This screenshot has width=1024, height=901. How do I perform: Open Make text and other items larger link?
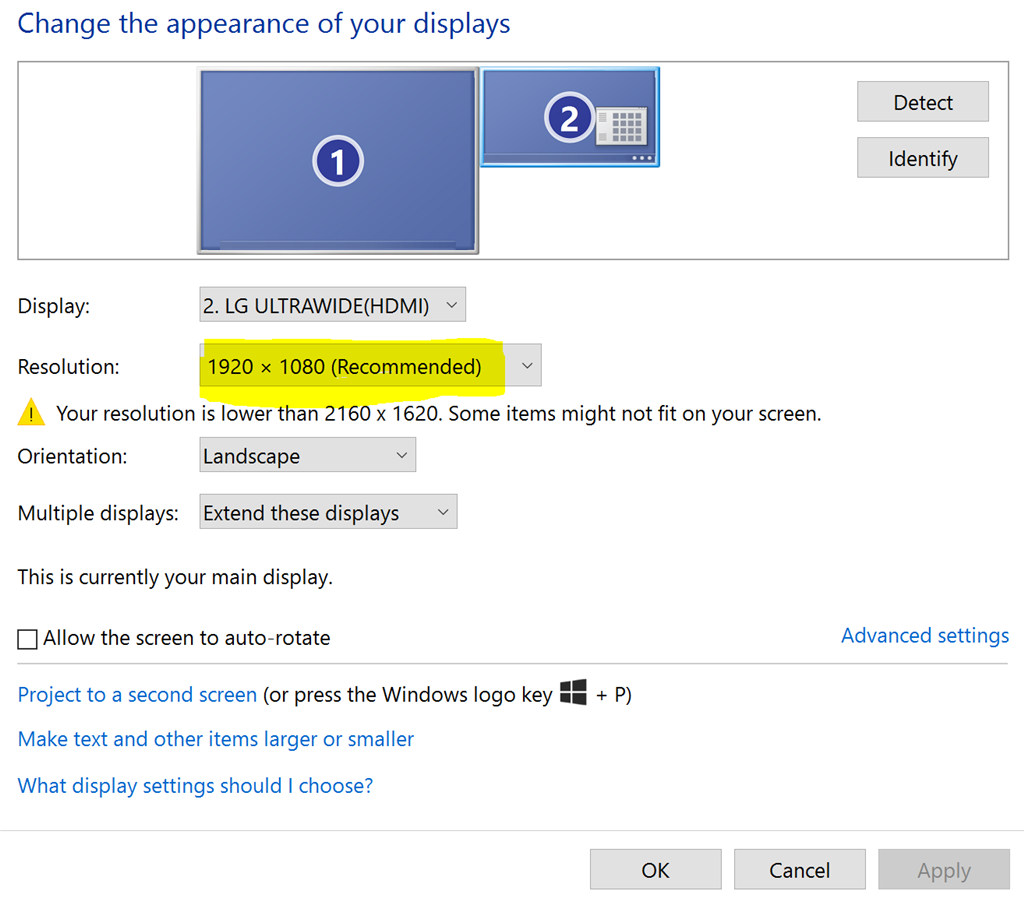coord(216,740)
